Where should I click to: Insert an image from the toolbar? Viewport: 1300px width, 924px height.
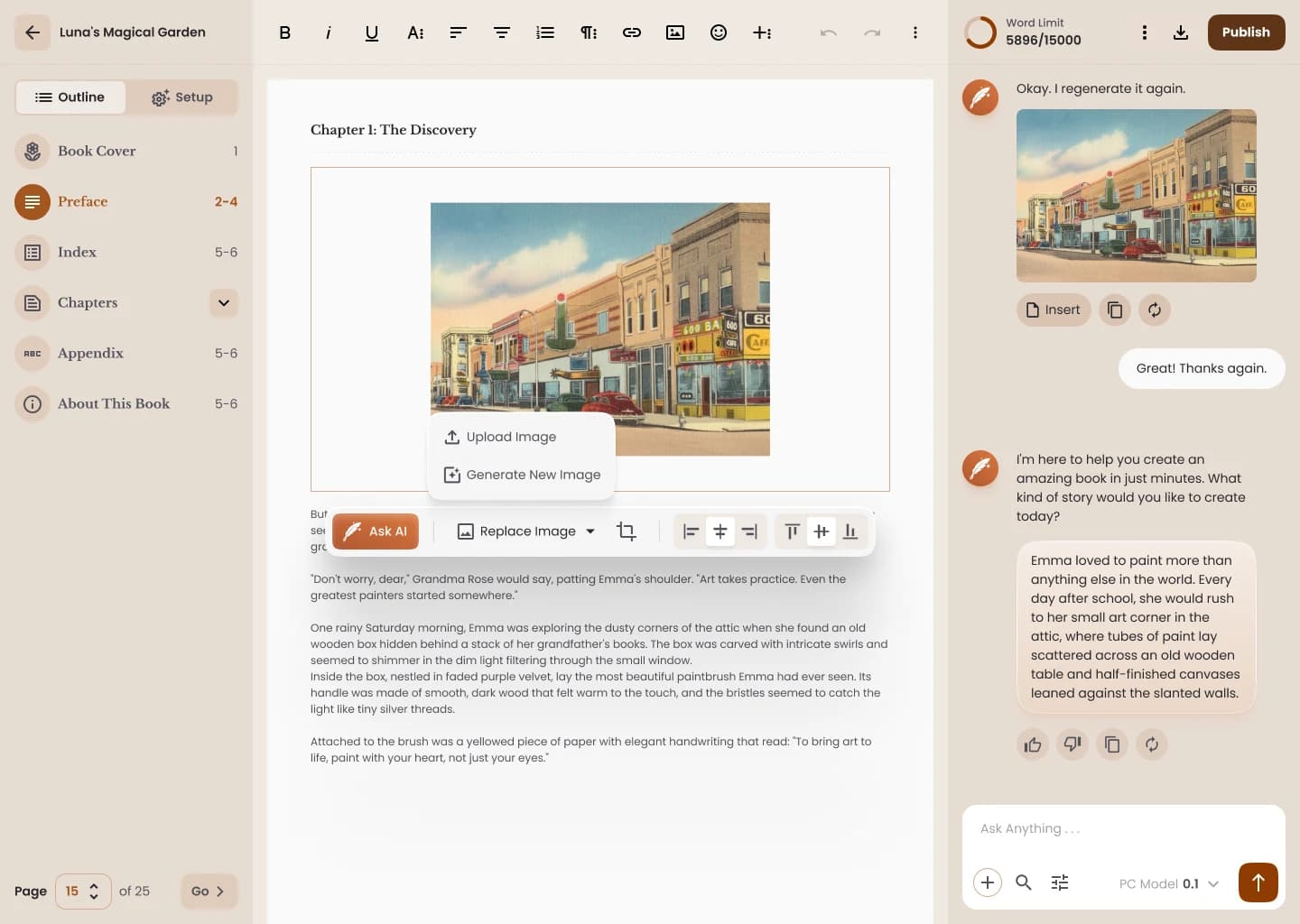[675, 32]
